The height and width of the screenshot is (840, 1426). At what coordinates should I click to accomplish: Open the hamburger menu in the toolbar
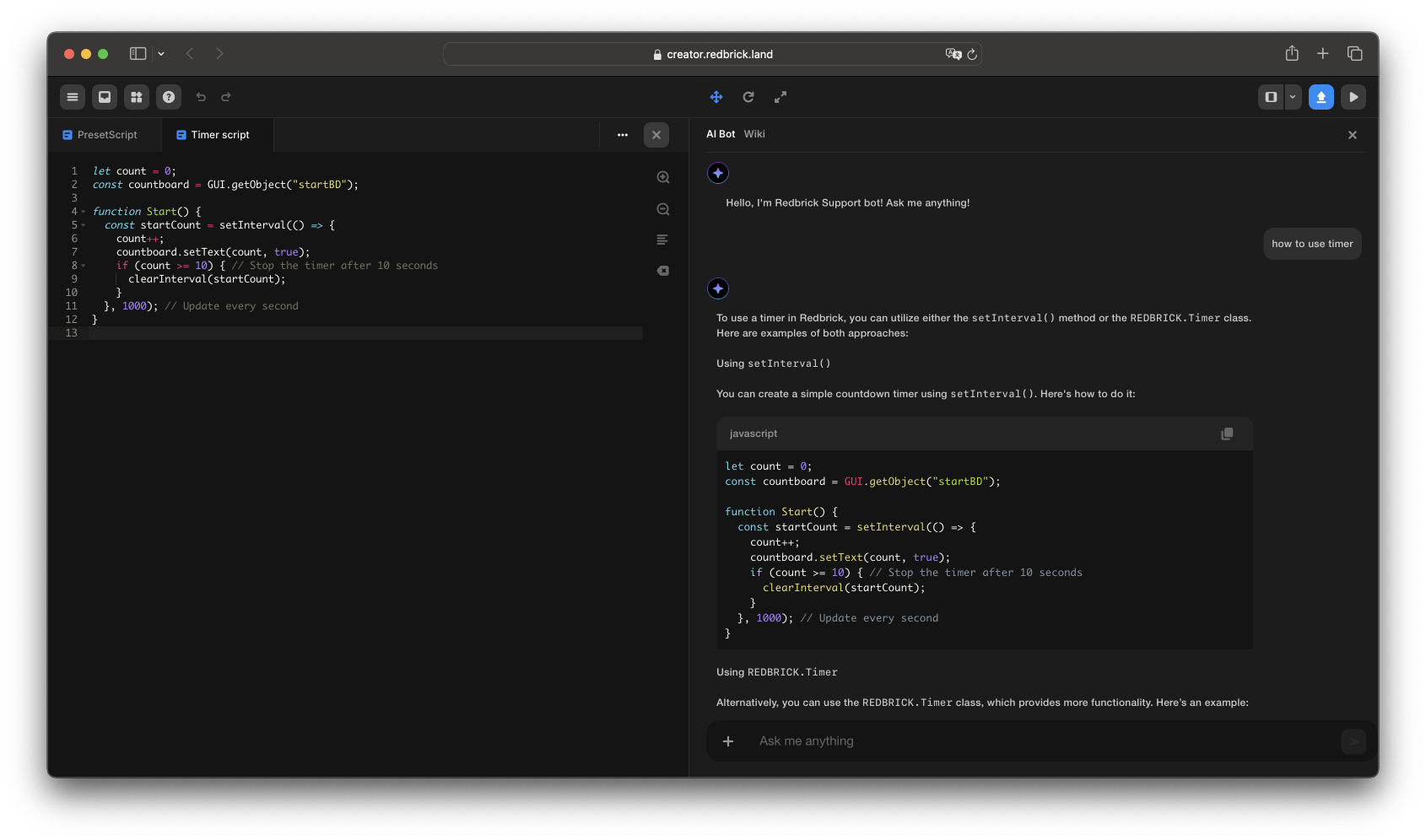(73, 97)
